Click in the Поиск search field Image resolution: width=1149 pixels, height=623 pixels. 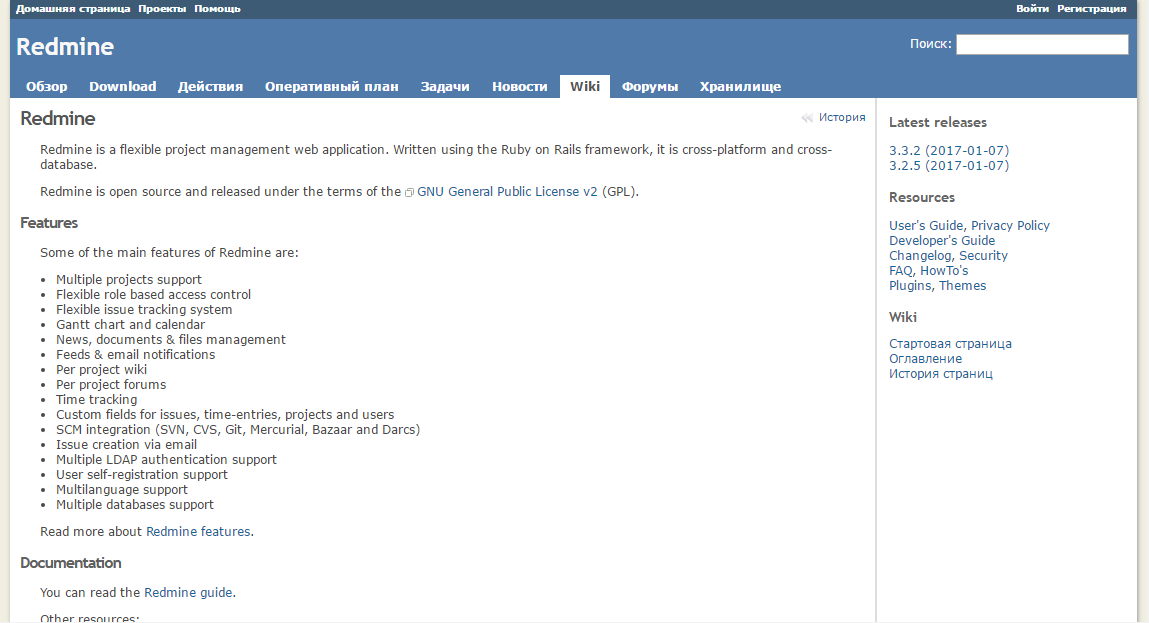[x=1041, y=45]
